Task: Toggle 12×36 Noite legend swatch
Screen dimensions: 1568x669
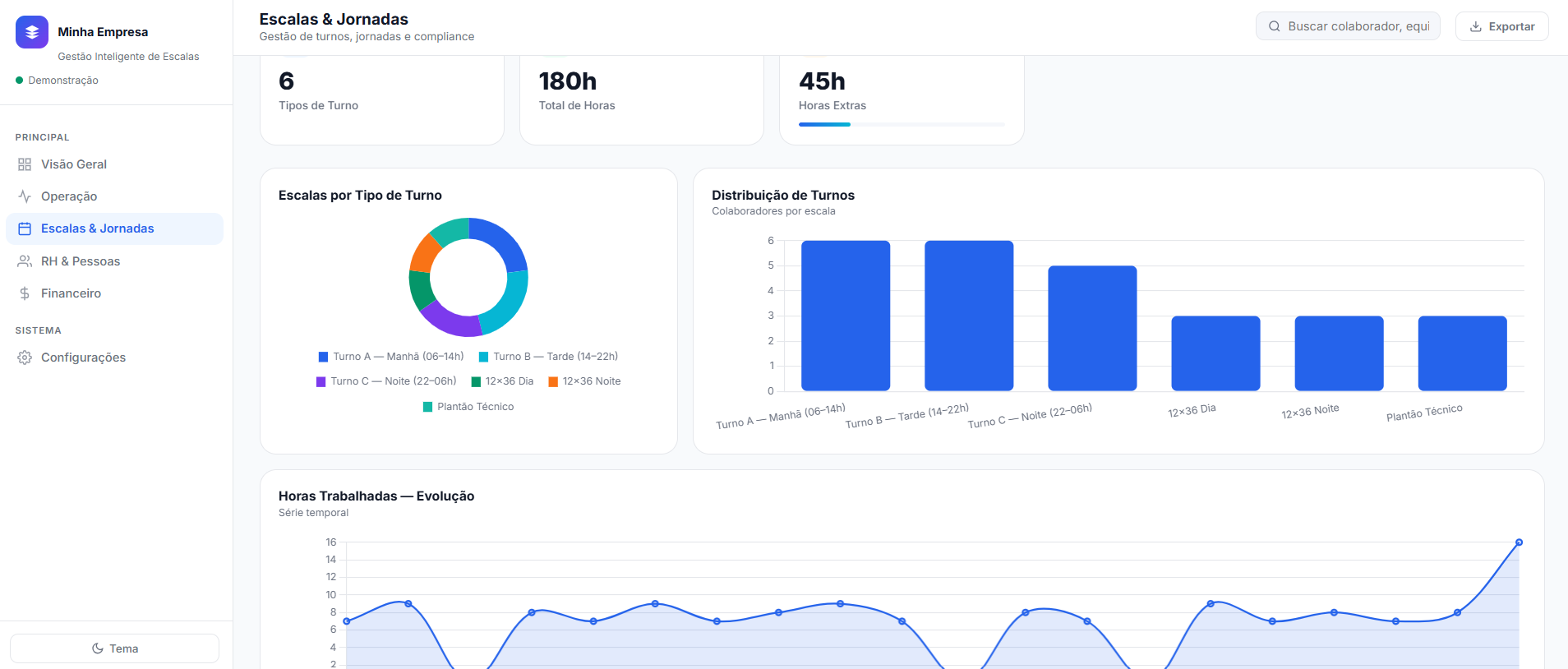Action: (553, 381)
